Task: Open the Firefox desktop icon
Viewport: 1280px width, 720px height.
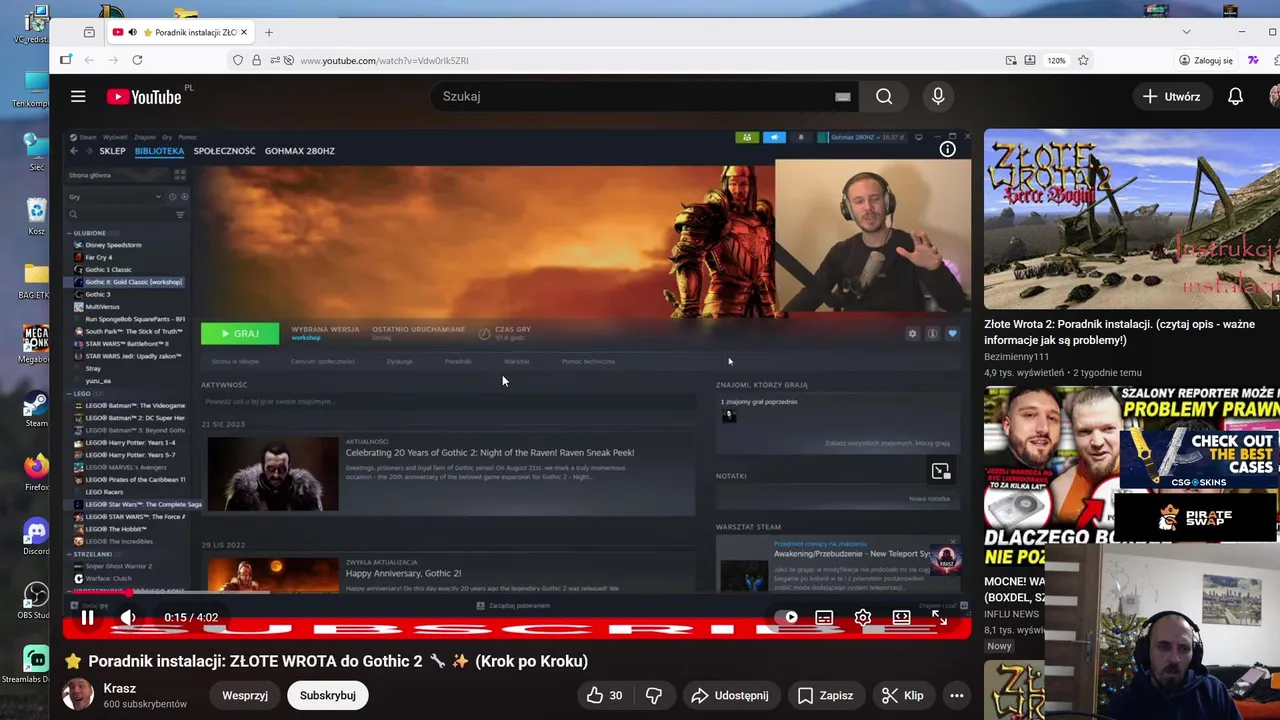Action: point(36,474)
